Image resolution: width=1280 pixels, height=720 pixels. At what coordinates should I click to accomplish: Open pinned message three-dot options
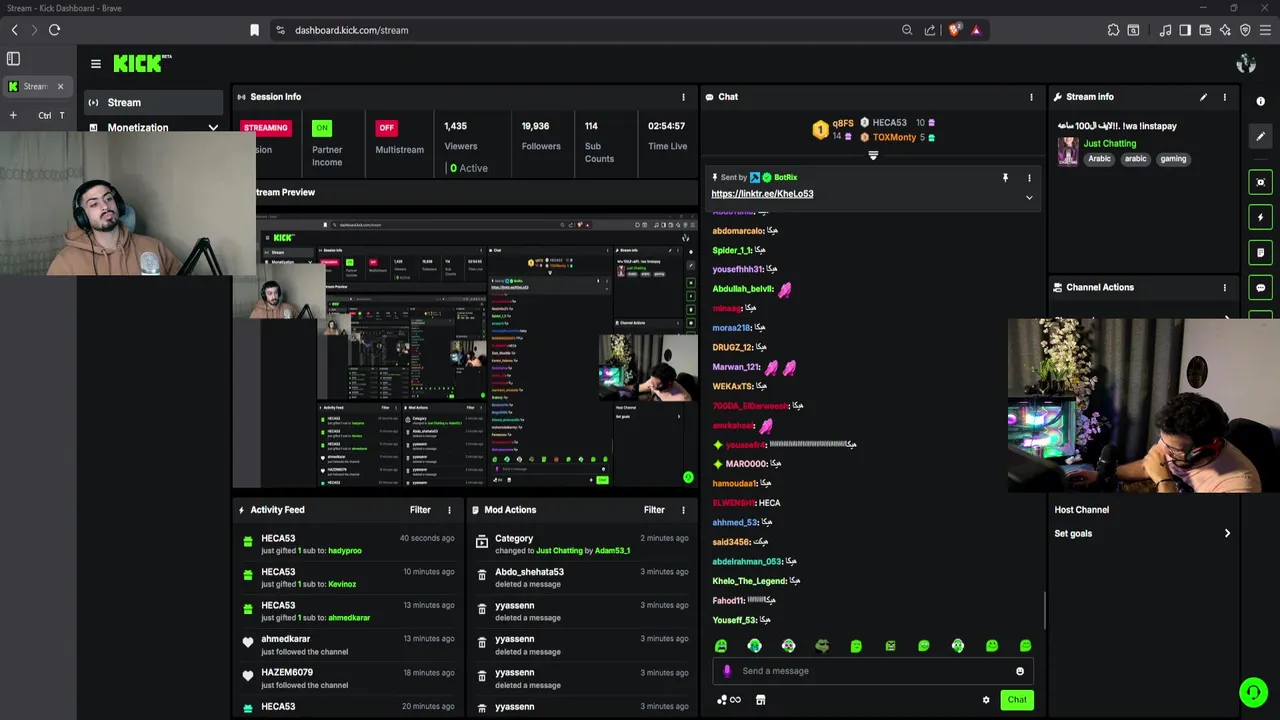[x=1029, y=178]
